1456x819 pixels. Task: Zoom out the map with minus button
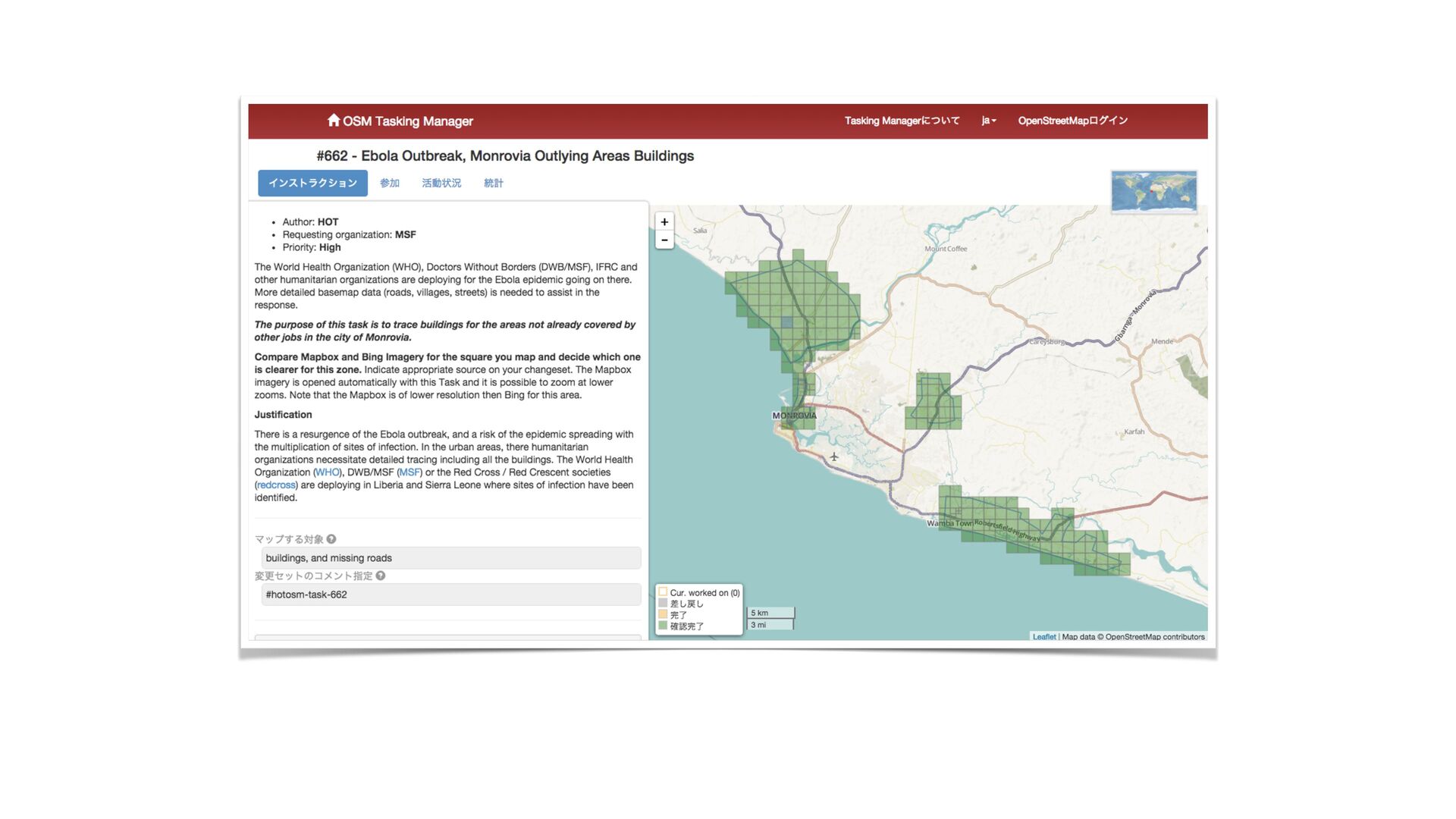[x=664, y=240]
